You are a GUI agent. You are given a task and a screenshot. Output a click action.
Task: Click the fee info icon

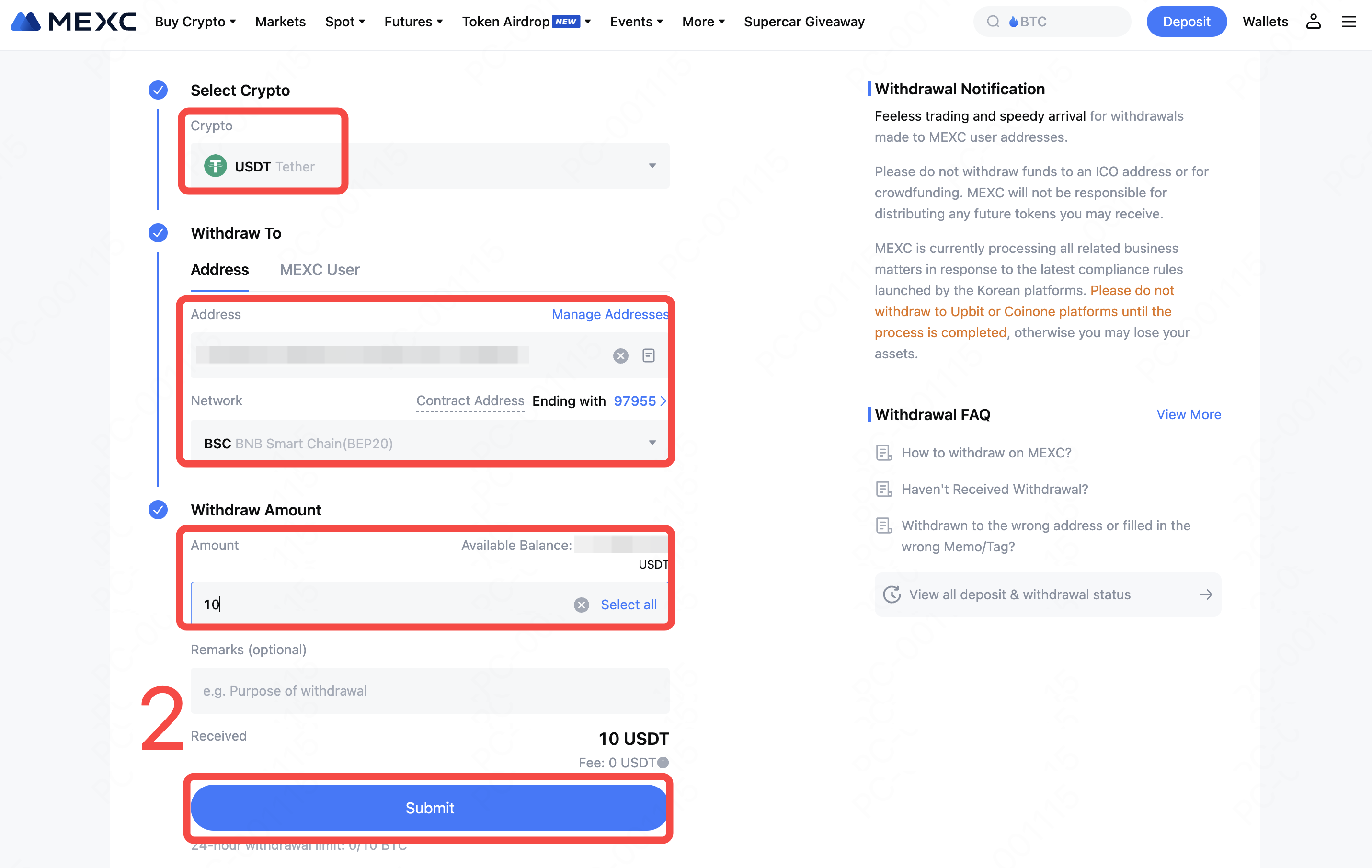[663, 763]
